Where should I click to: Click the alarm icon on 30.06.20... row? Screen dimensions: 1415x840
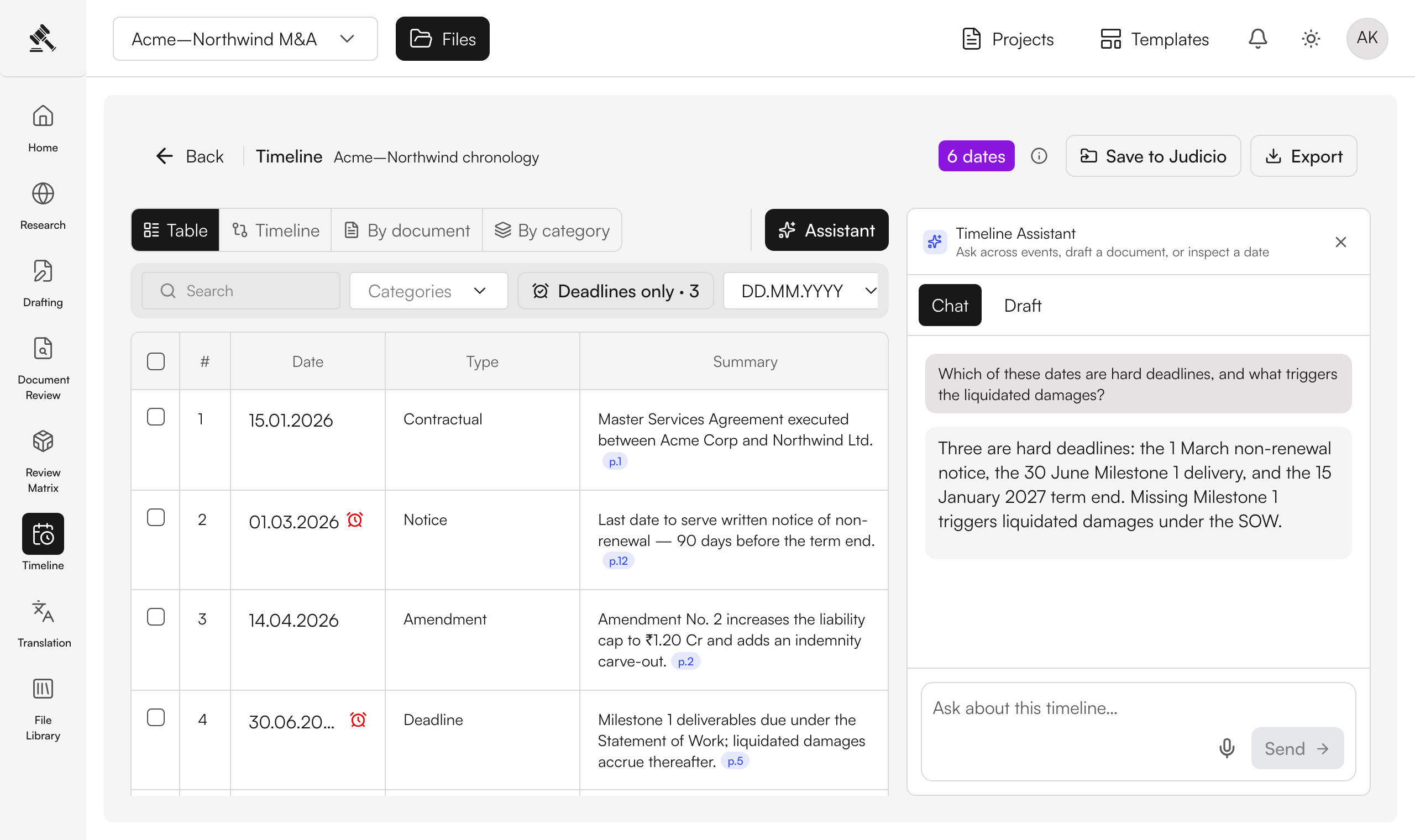[x=358, y=720]
